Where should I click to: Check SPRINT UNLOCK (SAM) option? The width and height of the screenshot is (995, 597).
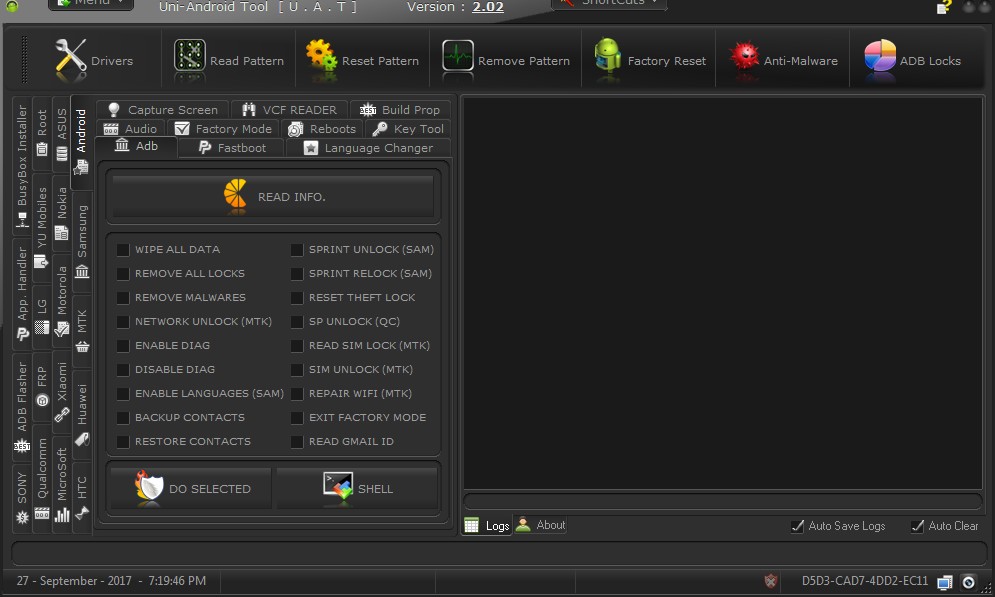pyautogui.click(x=297, y=249)
